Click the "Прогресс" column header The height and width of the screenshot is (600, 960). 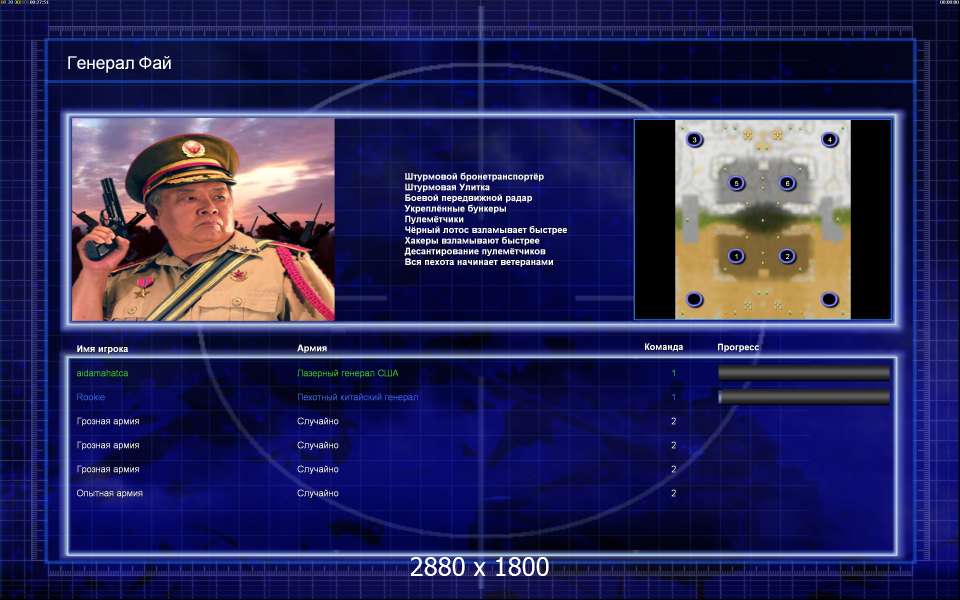(x=738, y=347)
